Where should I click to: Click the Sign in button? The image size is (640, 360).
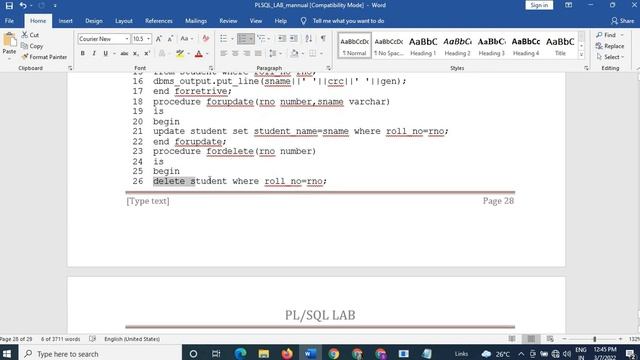pyautogui.click(x=539, y=5)
